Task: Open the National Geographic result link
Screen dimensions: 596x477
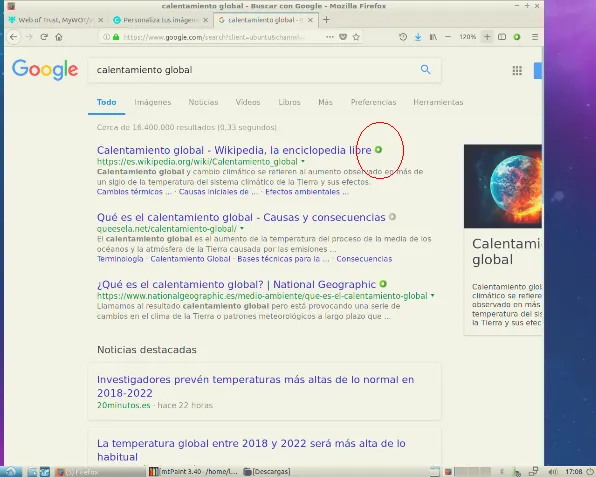Action: pyautogui.click(x=236, y=284)
